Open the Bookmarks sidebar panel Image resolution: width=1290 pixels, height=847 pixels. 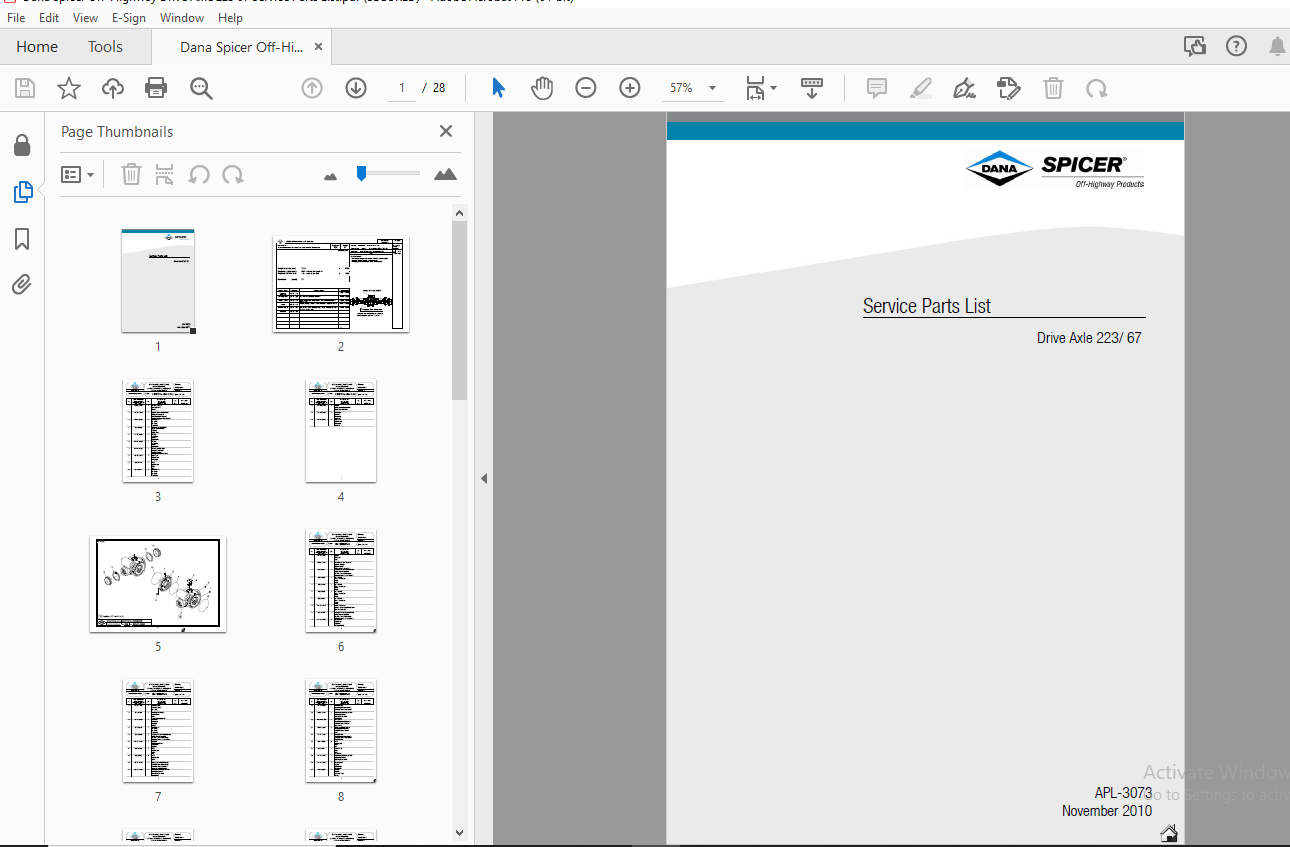tap(22, 239)
